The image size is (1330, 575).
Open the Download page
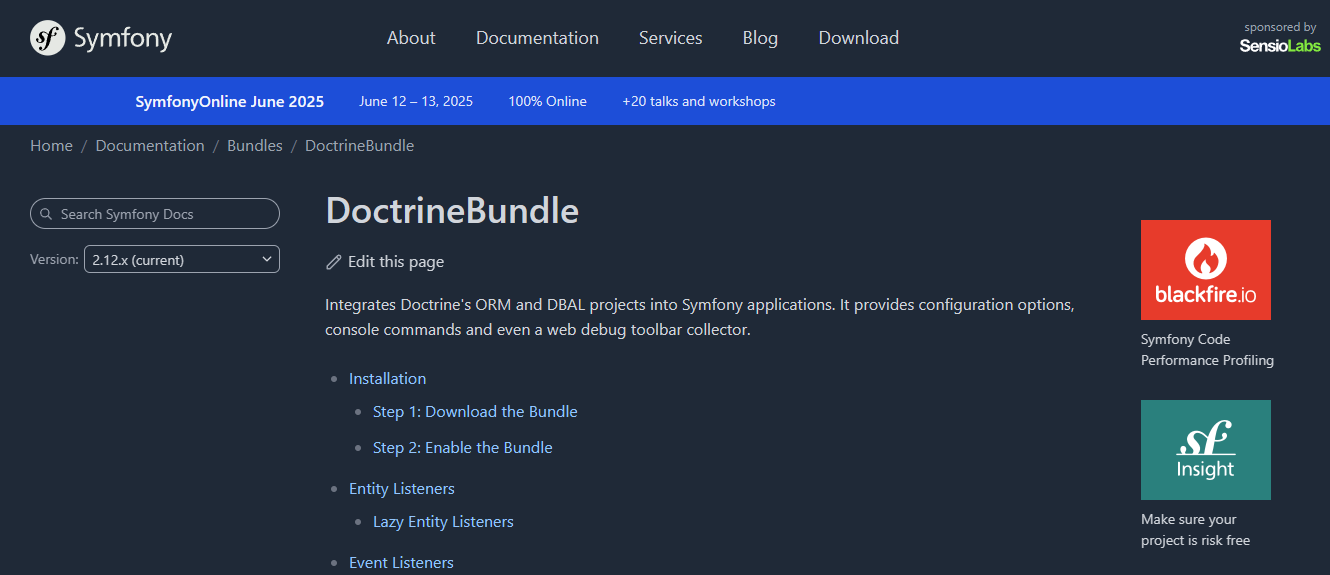click(859, 38)
